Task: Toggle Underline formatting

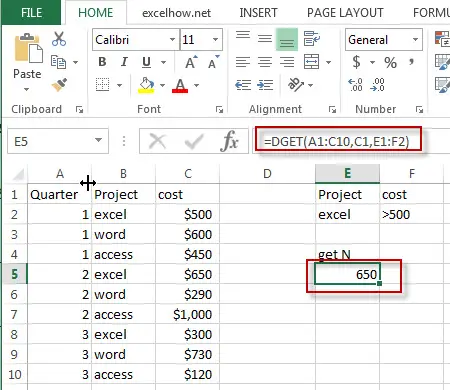Action: 146,62
